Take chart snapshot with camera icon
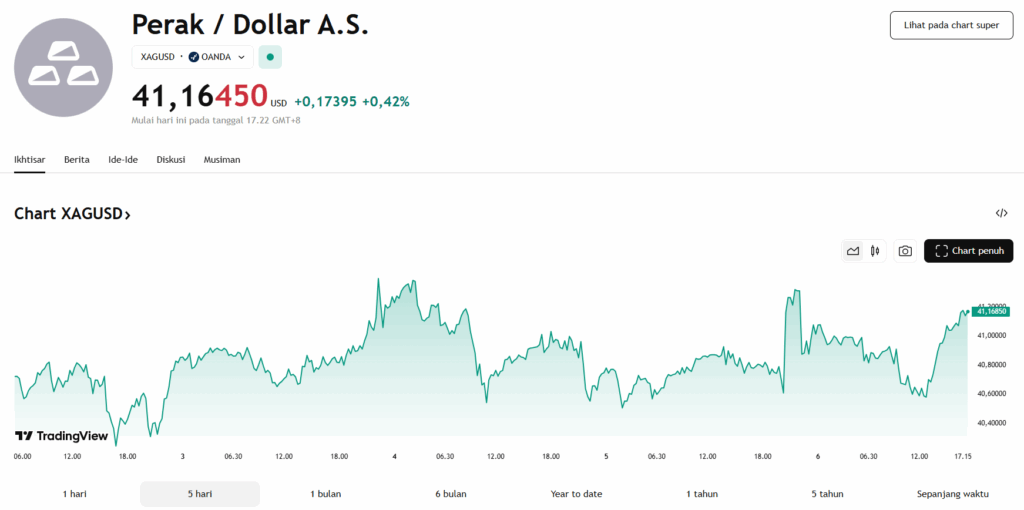 click(905, 251)
